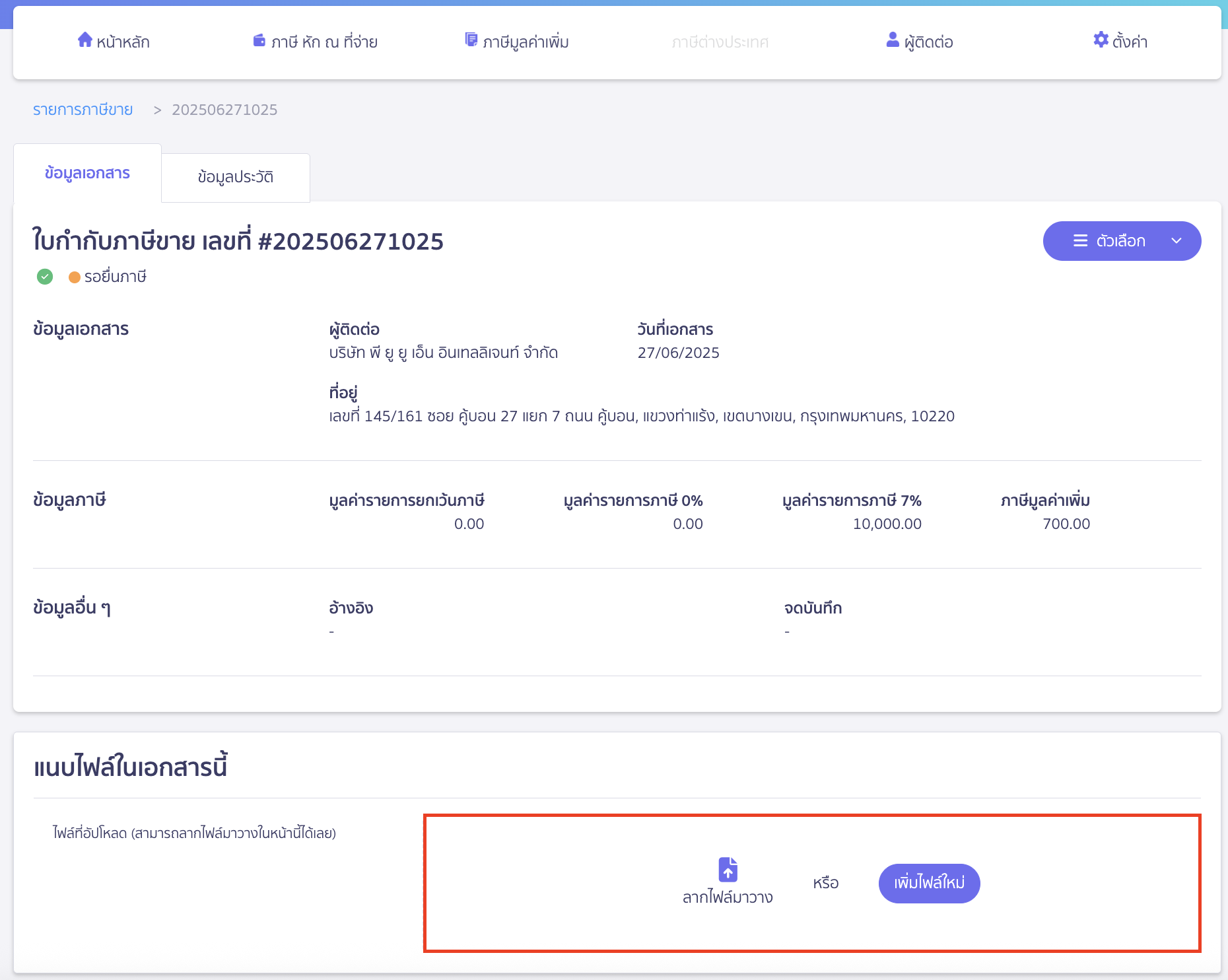Click the wallet icon for withholding tax
Viewport: 1228px width, 980px height.
click(x=259, y=40)
